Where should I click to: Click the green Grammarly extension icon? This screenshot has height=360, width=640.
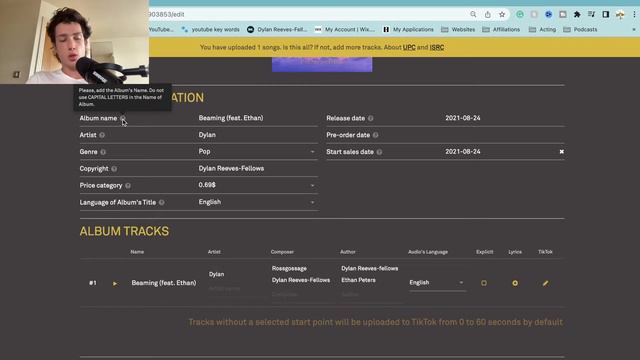[520, 14]
